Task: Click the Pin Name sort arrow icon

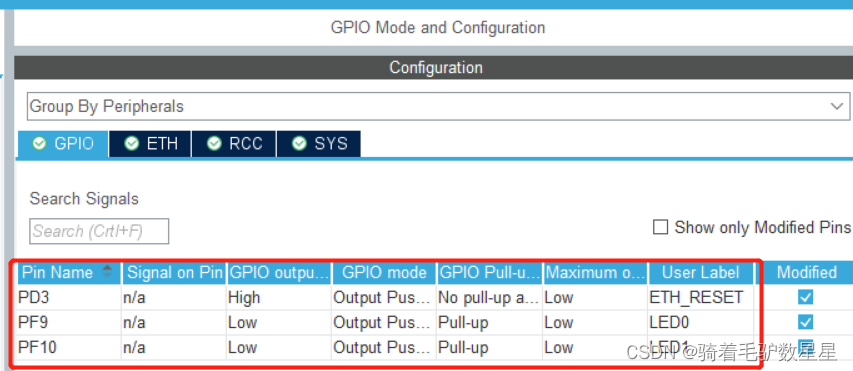Action: (x=108, y=271)
